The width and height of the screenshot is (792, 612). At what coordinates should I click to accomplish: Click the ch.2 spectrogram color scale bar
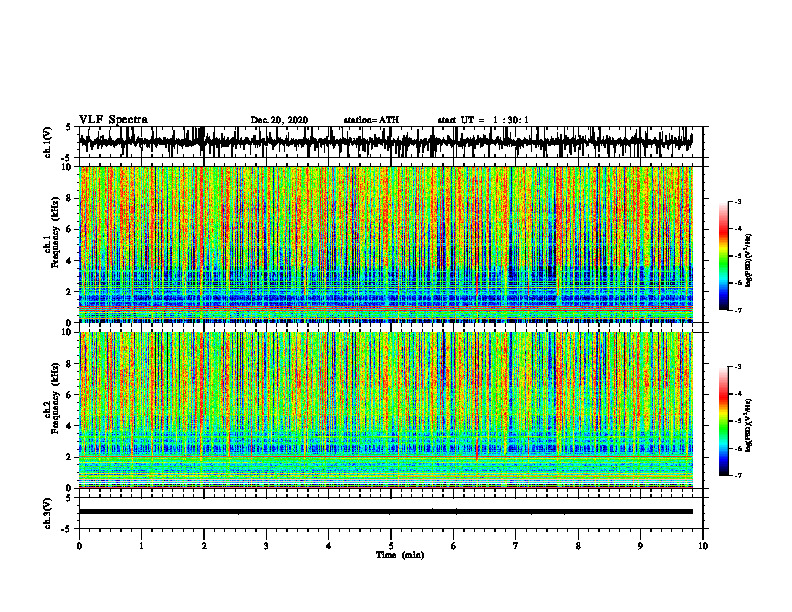coord(723,421)
